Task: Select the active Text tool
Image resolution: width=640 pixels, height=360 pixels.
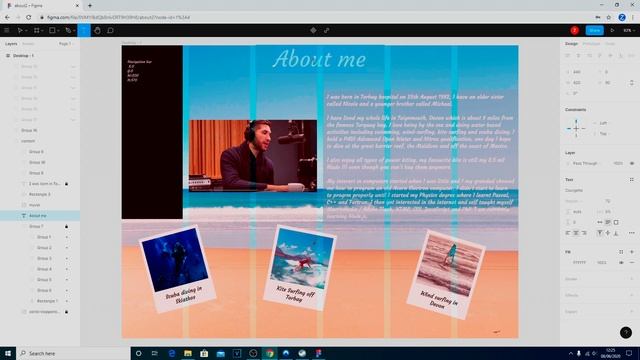Action: coord(84,30)
